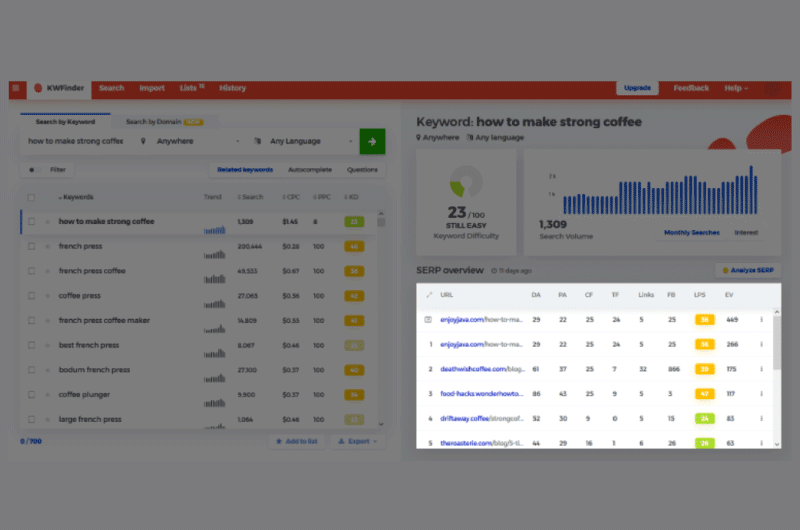Viewport: 800px width, 530px height.
Task: Open the hamburger menu icon
Action: [16, 88]
